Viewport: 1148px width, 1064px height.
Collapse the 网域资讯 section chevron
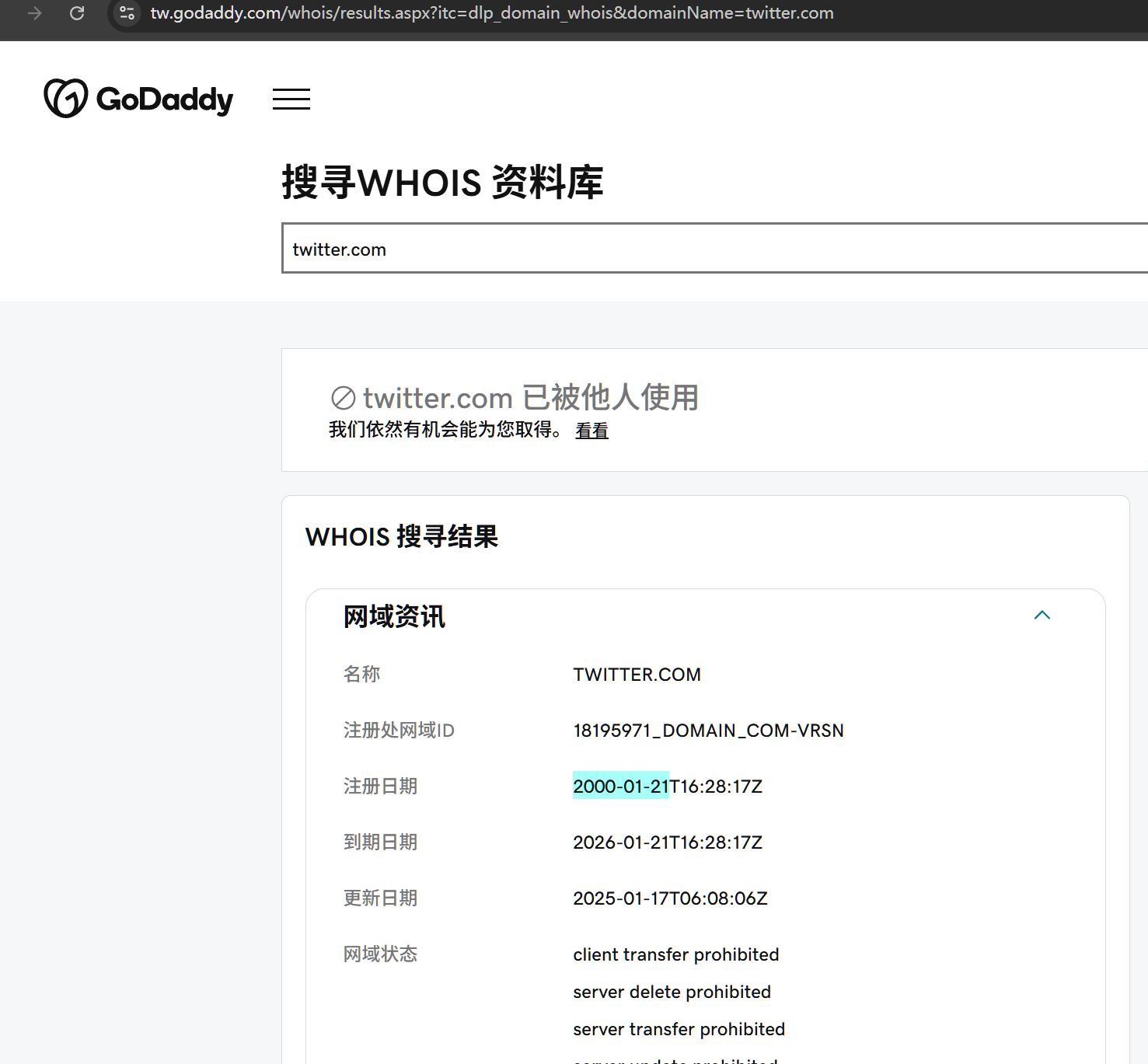click(x=1042, y=615)
